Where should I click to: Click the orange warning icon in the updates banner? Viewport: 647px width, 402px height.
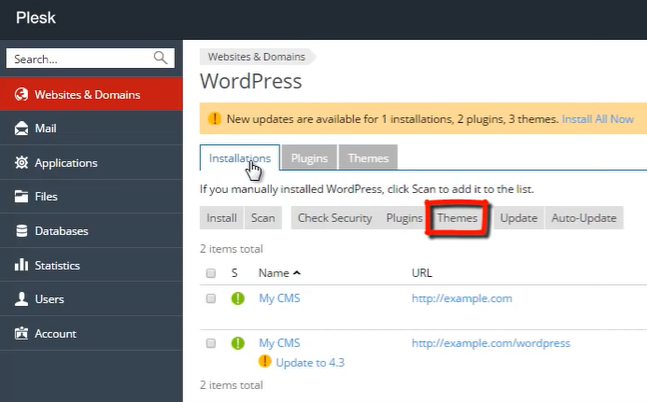215,119
